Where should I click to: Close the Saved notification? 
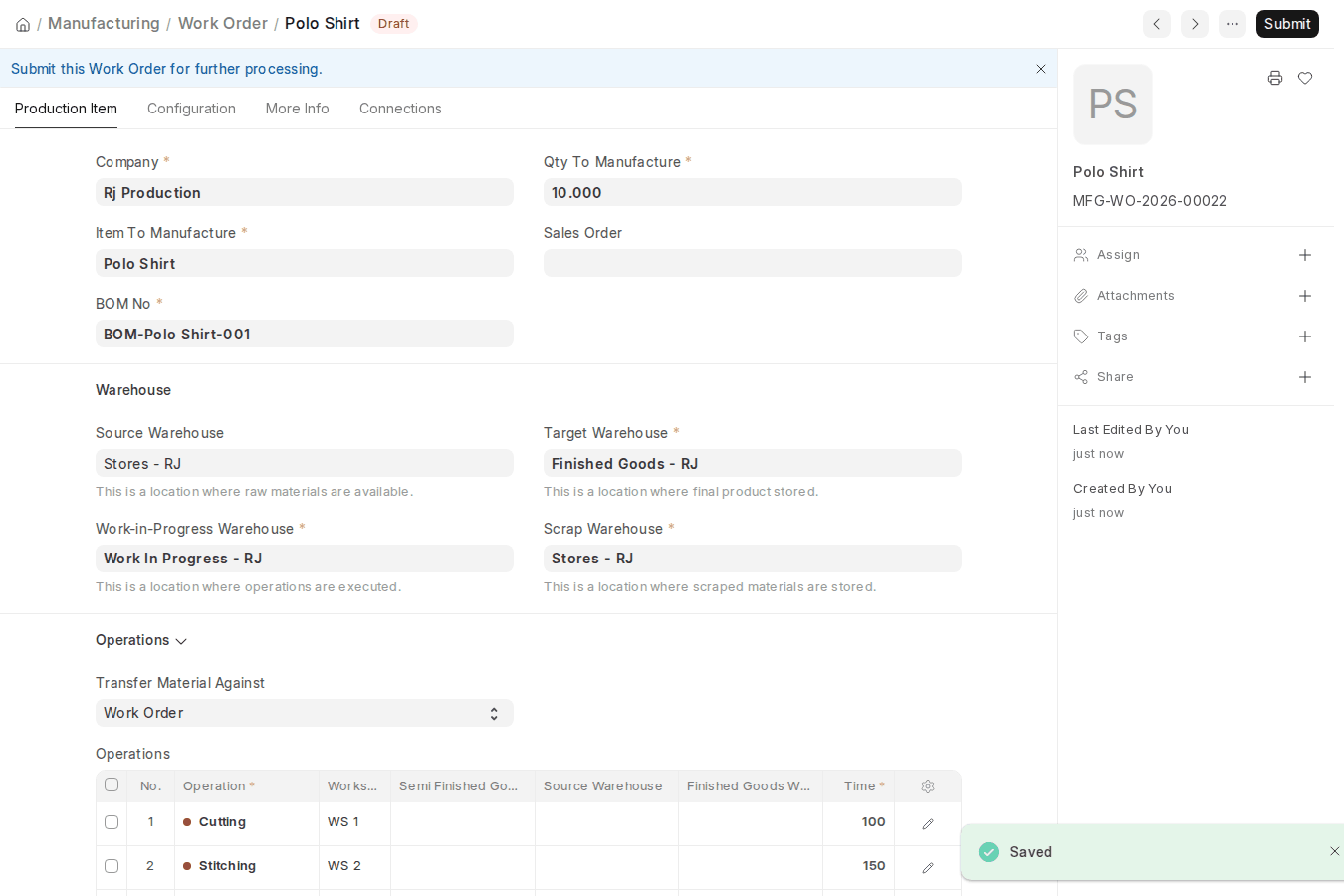tap(1335, 851)
